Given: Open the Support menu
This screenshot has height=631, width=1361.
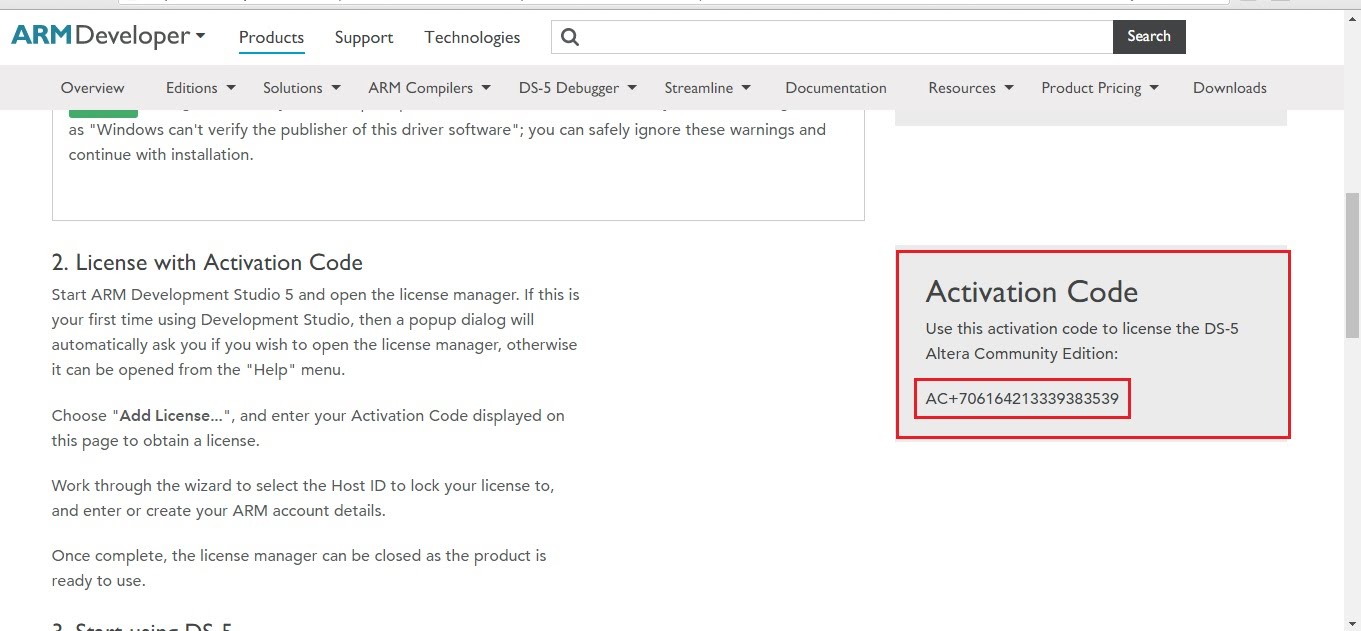Looking at the screenshot, I should coord(364,37).
